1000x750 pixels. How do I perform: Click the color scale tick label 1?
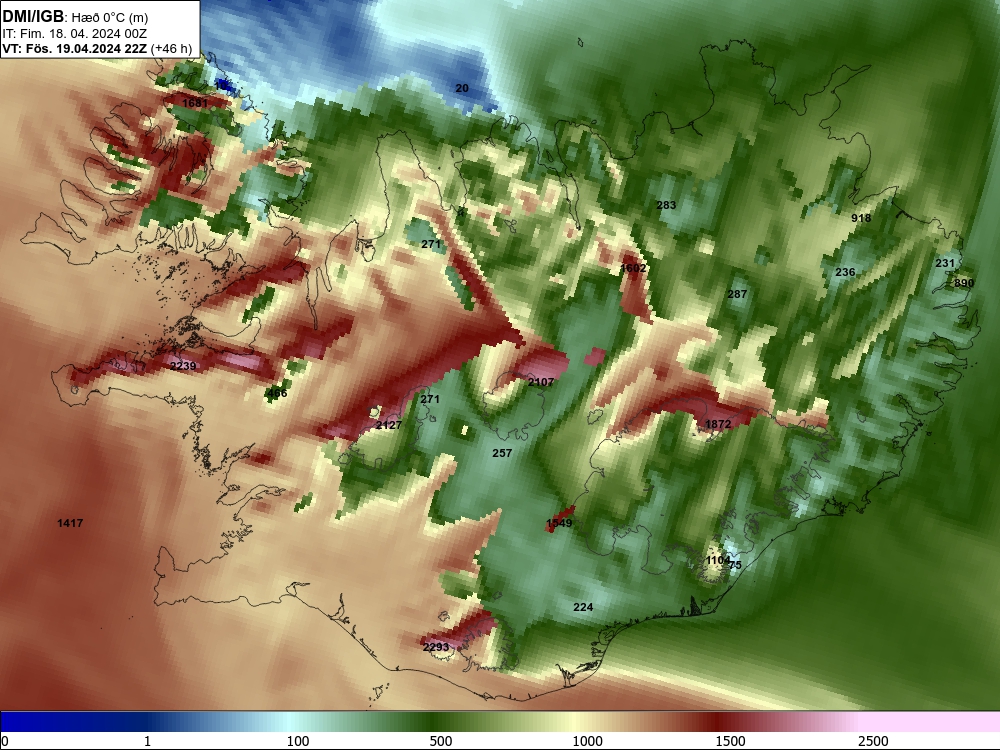147,740
